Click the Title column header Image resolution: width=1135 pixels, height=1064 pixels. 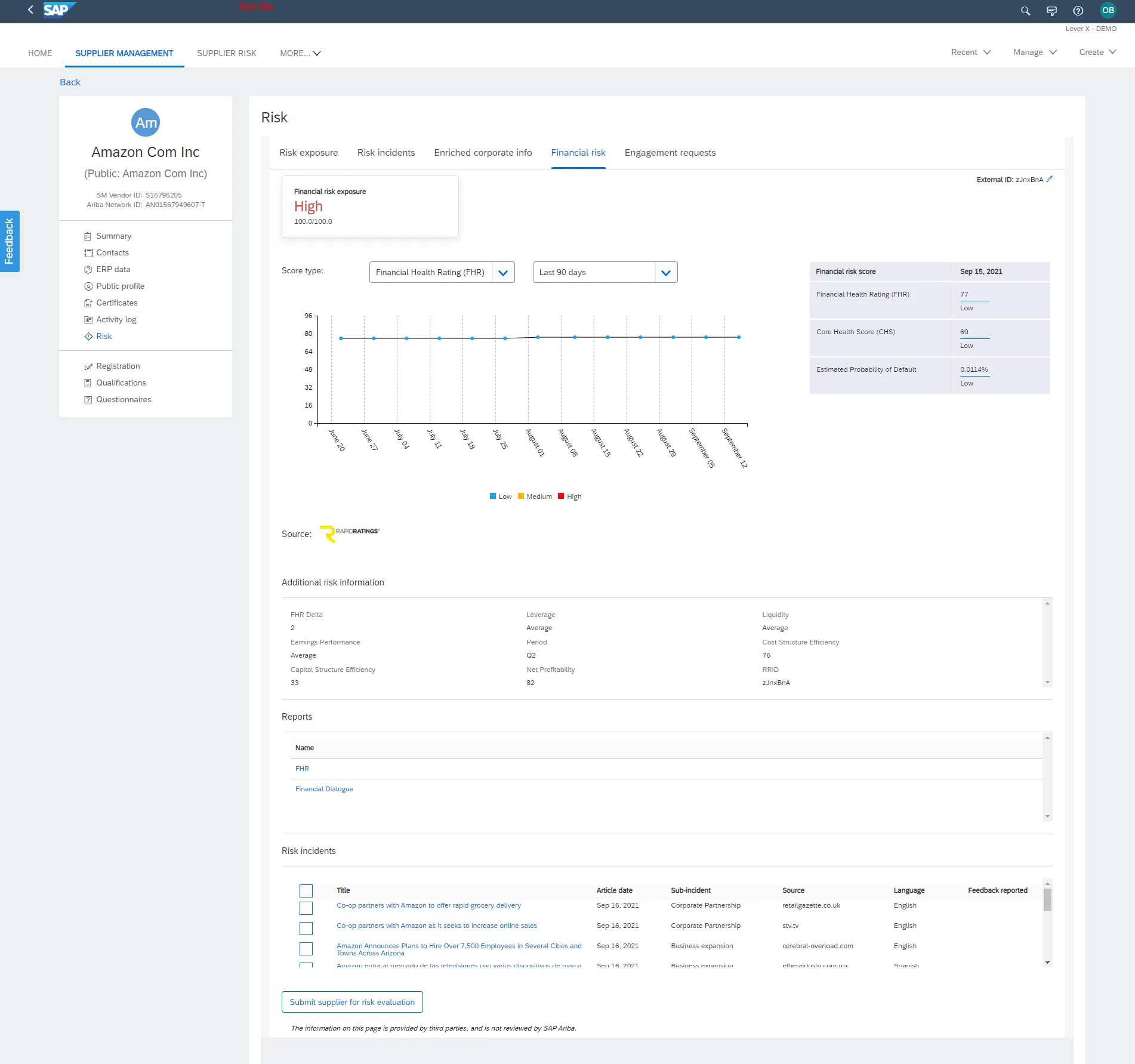click(343, 890)
